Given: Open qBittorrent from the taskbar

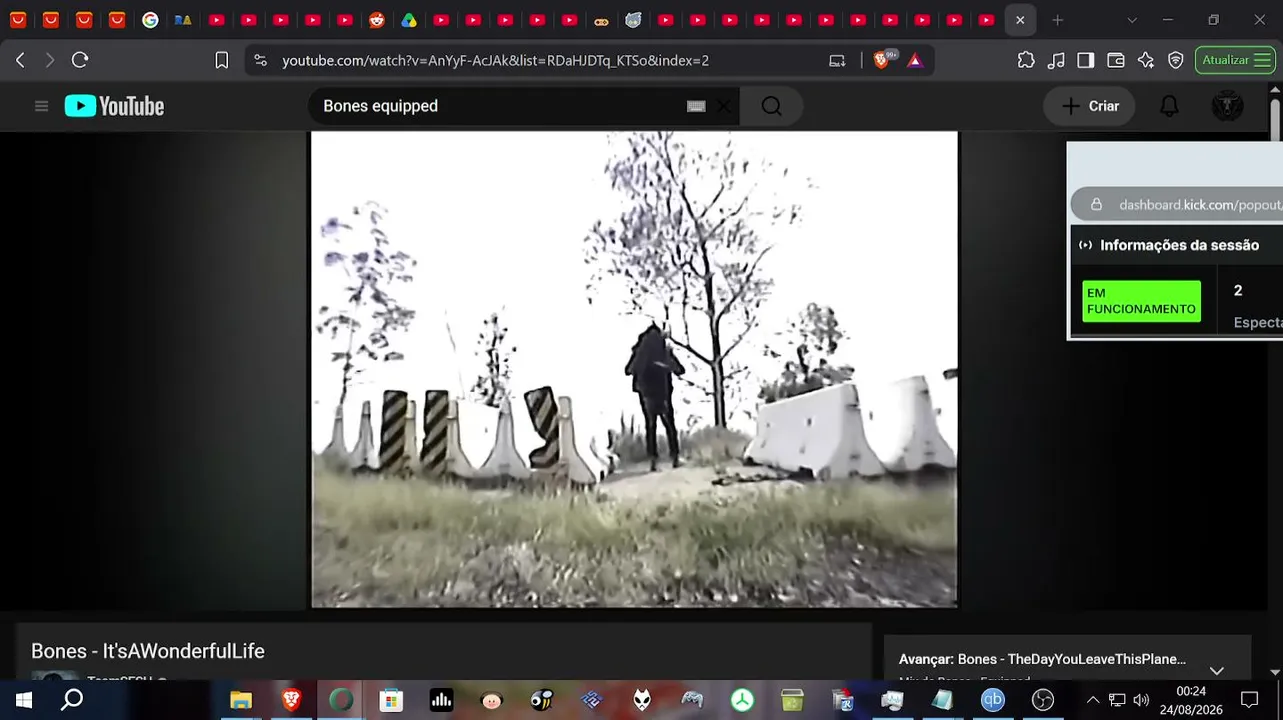Looking at the screenshot, I should (992, 700).
